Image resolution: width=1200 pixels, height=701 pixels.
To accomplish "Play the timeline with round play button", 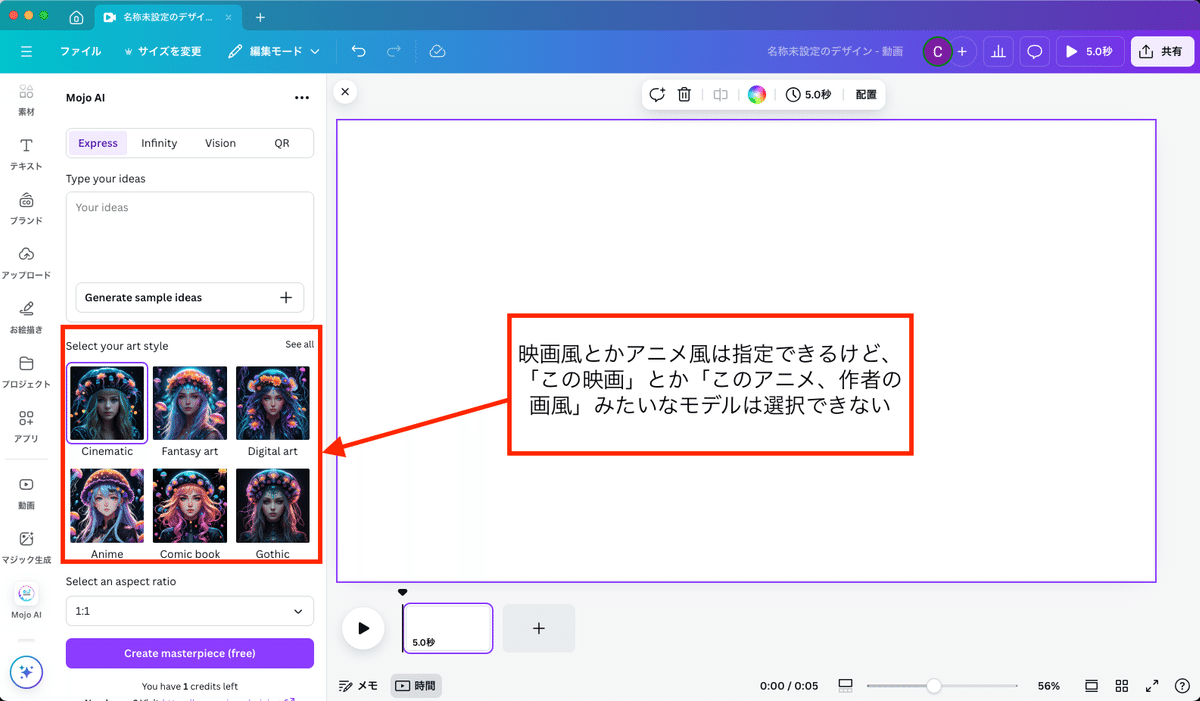I will coord(363,628).
